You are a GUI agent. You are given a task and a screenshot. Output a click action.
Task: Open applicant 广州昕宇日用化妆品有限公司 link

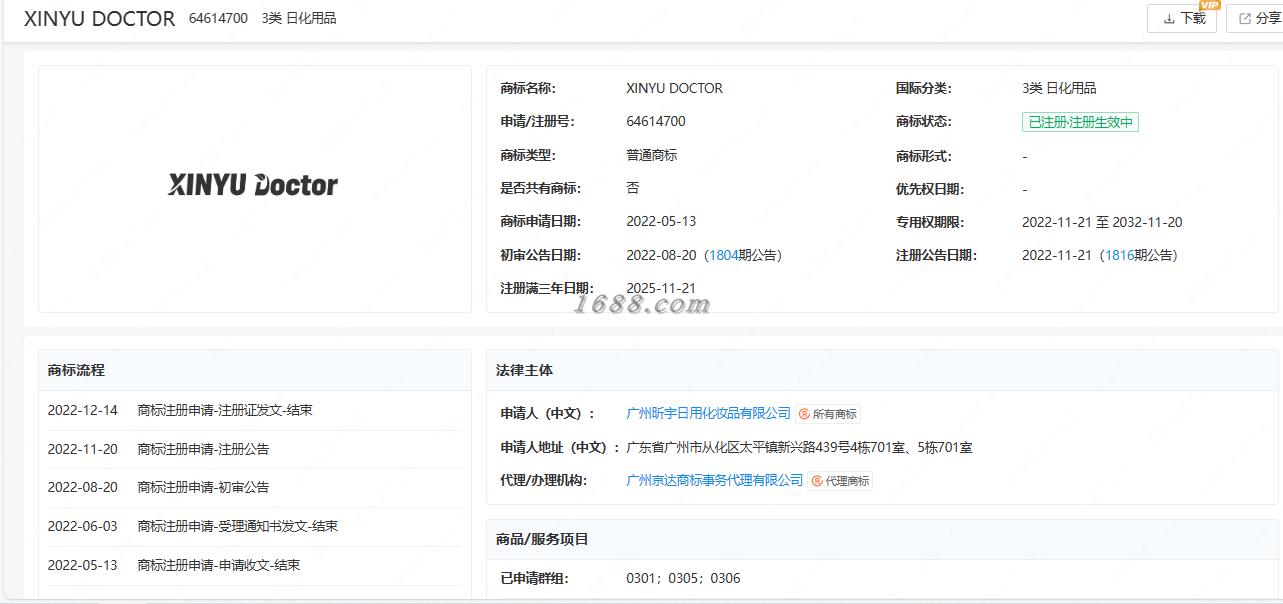click(708, 413)
